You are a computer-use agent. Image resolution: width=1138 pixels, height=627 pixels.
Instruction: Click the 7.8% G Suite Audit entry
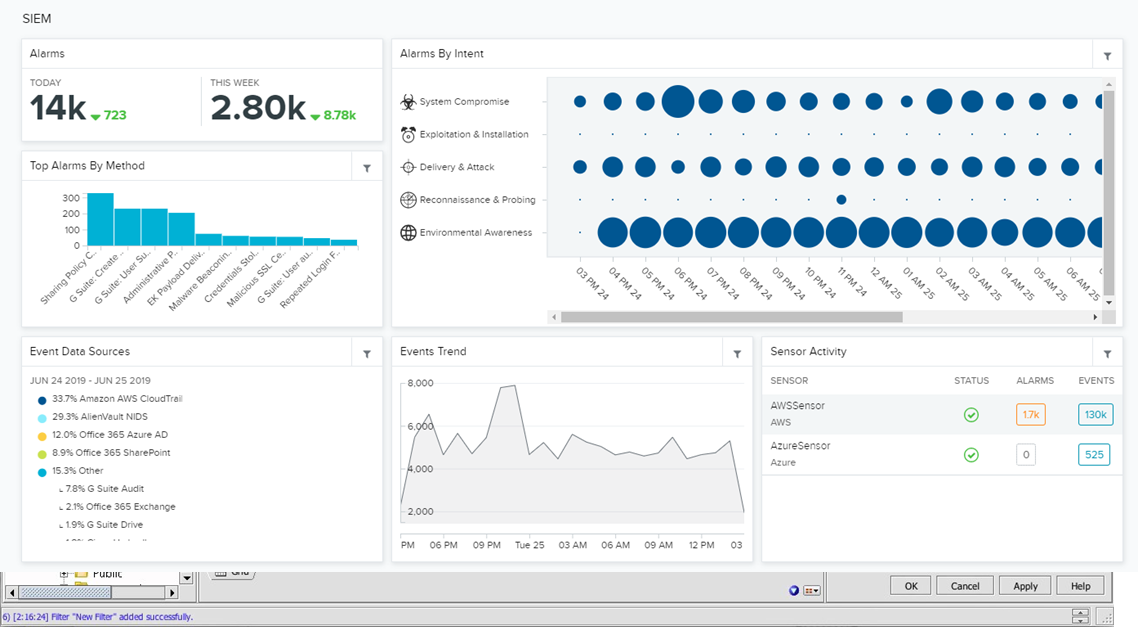coord(105,488)
